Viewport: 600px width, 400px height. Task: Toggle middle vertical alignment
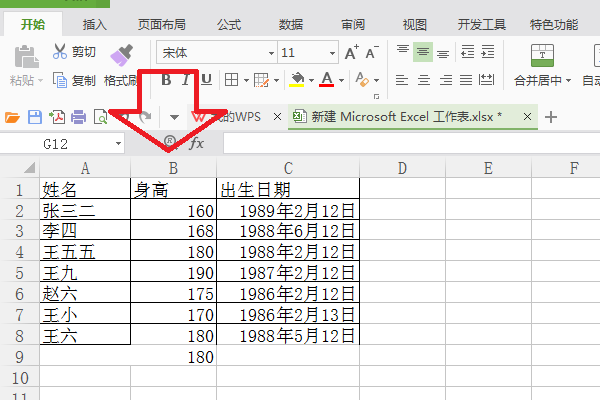[x=423, y=52]
